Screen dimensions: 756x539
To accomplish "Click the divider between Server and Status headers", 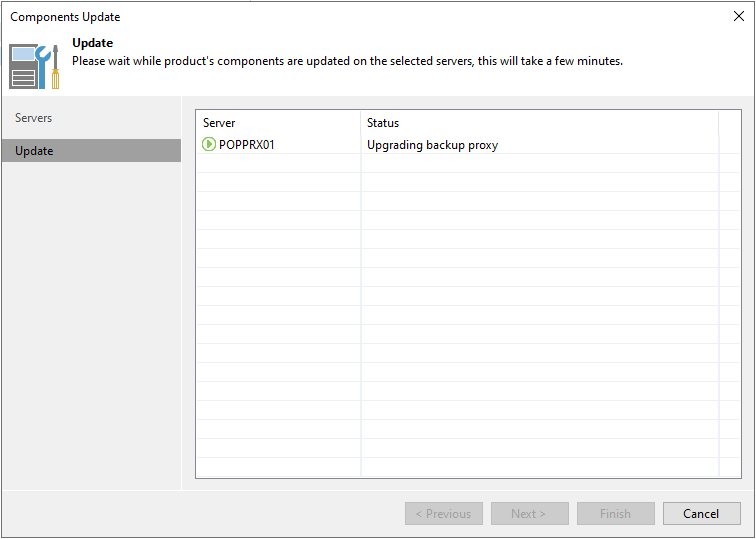I will (x=361, y=122).
